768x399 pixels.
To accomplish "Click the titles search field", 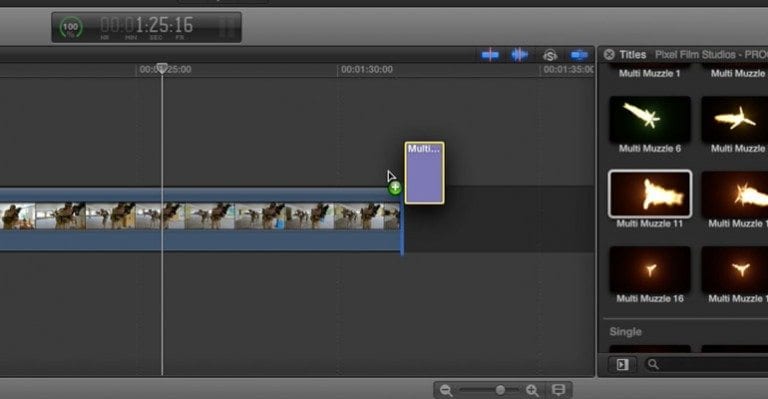I will click(706, 364).
